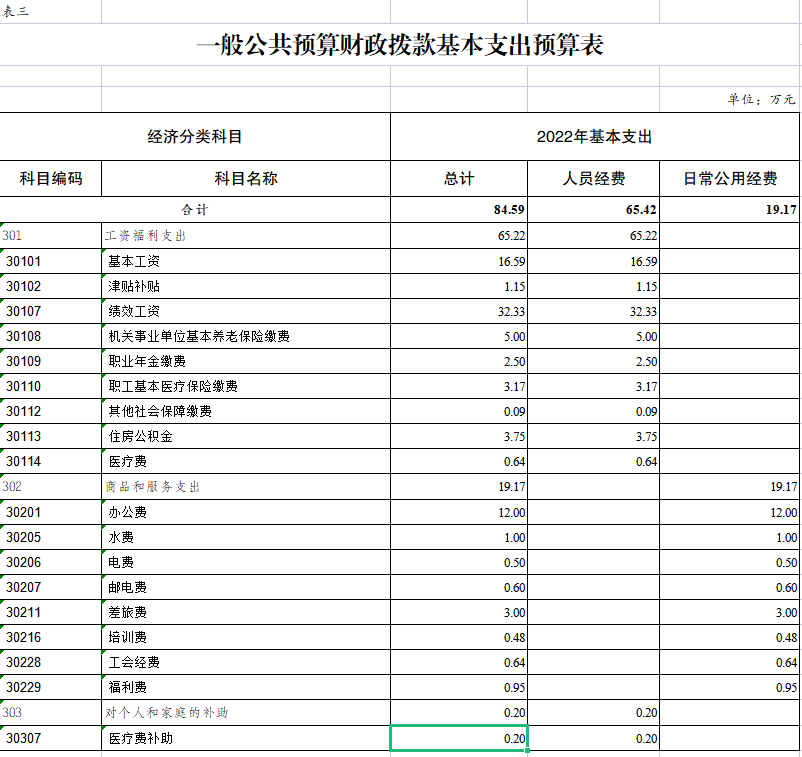Click the 表三 label cell
802x757 pixels.
click(51, 11)
